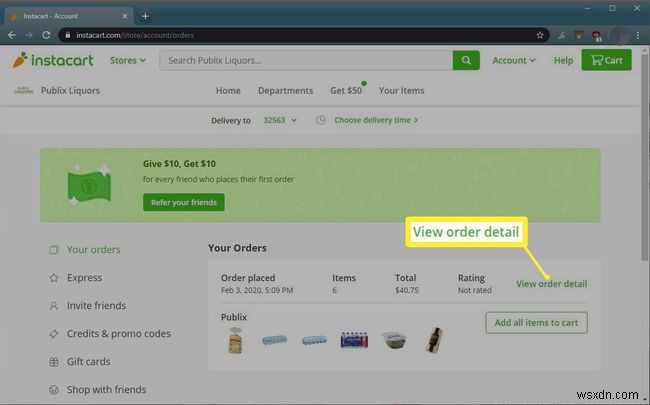Viewport: 650px width, 405px height.
Task: Click the Invite friends person icon
Action: [x=53, y=306]
